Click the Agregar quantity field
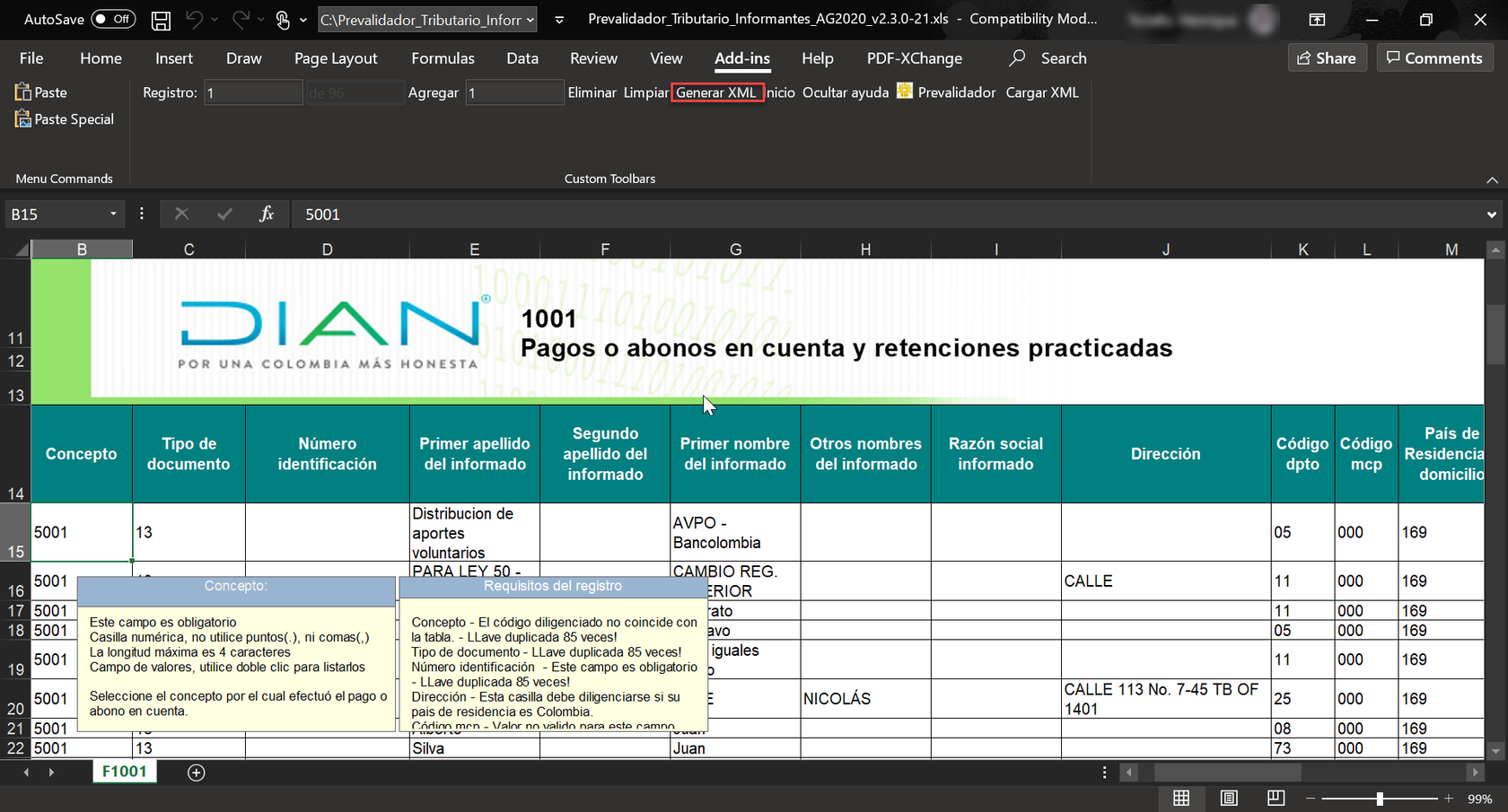Viewport: 1508px width, 812px height. click(x=514, y=92)
